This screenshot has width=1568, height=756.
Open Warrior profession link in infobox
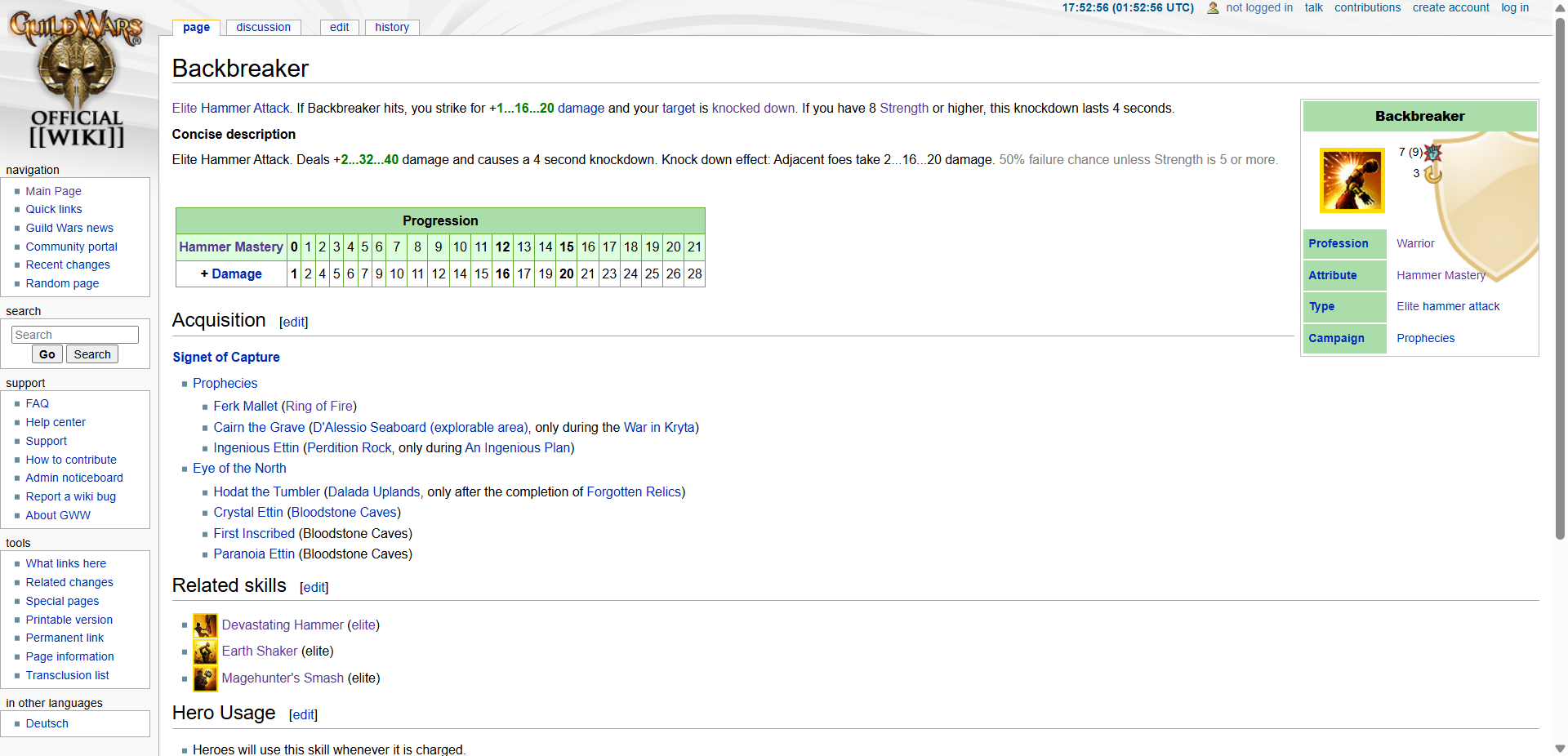1415,243
